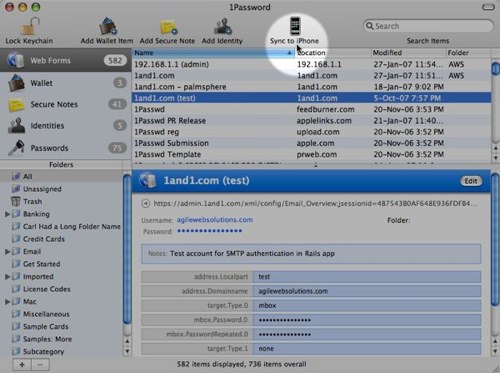Select the 1Passwd PR Release row
Image resolution: width=500 pixels, height=373 pixels.
click(311, 121)
